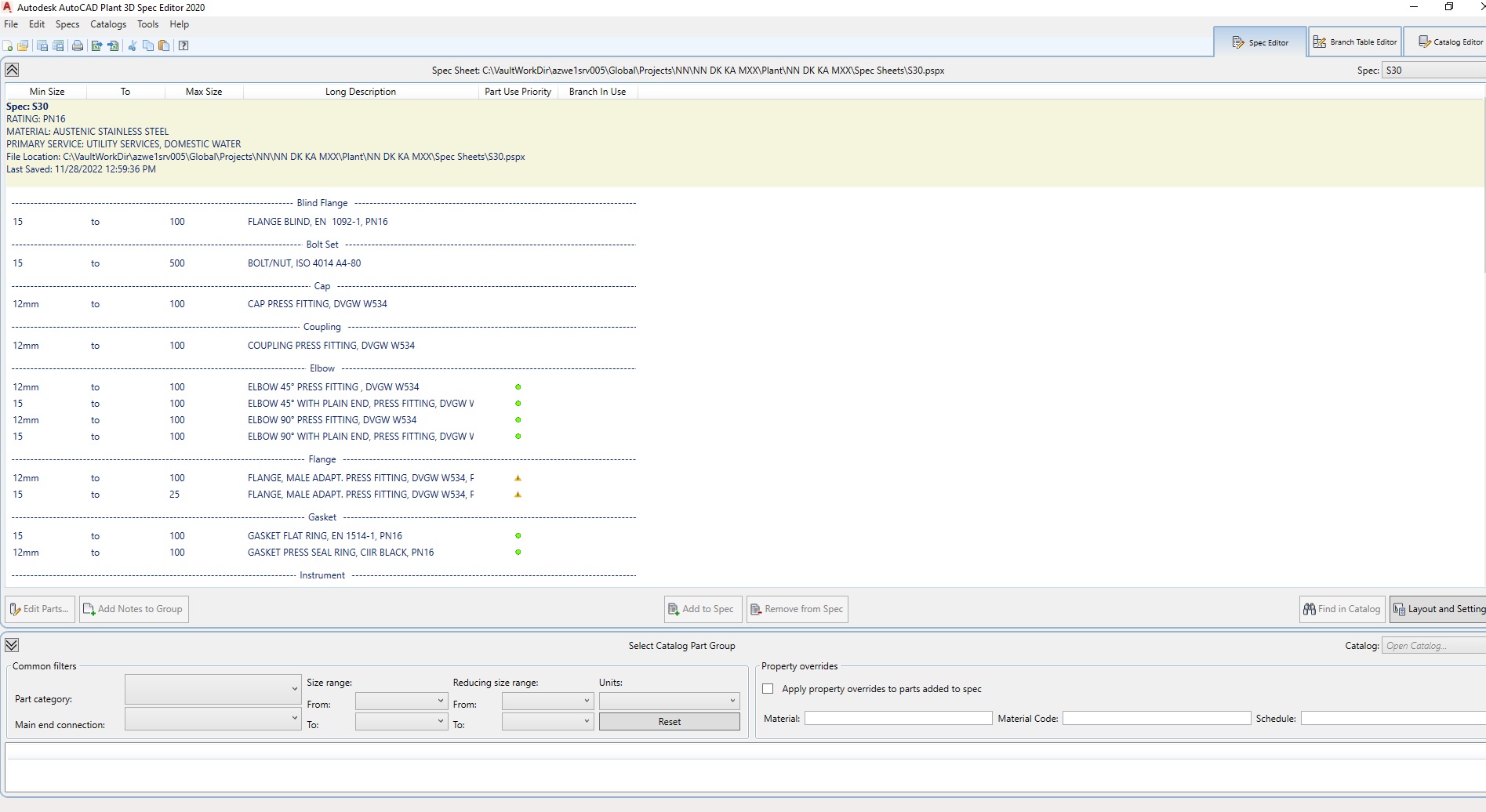Switch to the Branch Table Editor tab
Image resolution: width=1486 pixels, height=812 pixels.
point(1355,42)
